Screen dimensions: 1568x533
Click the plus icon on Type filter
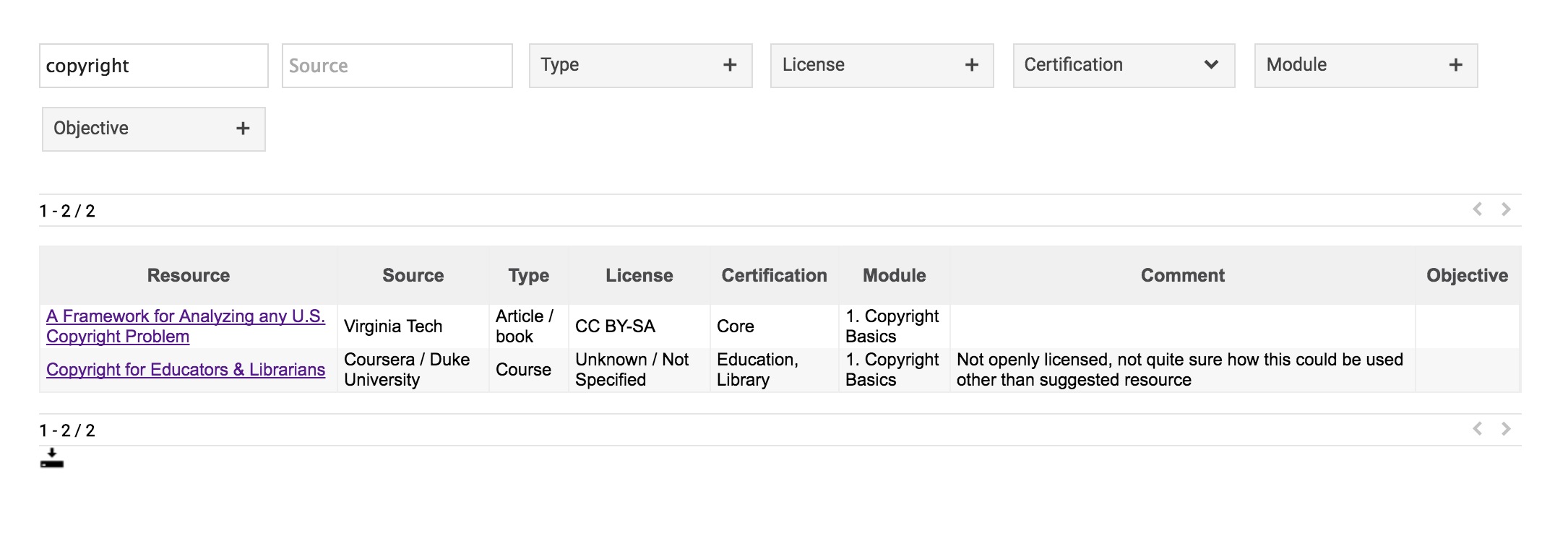pos(730,66)
